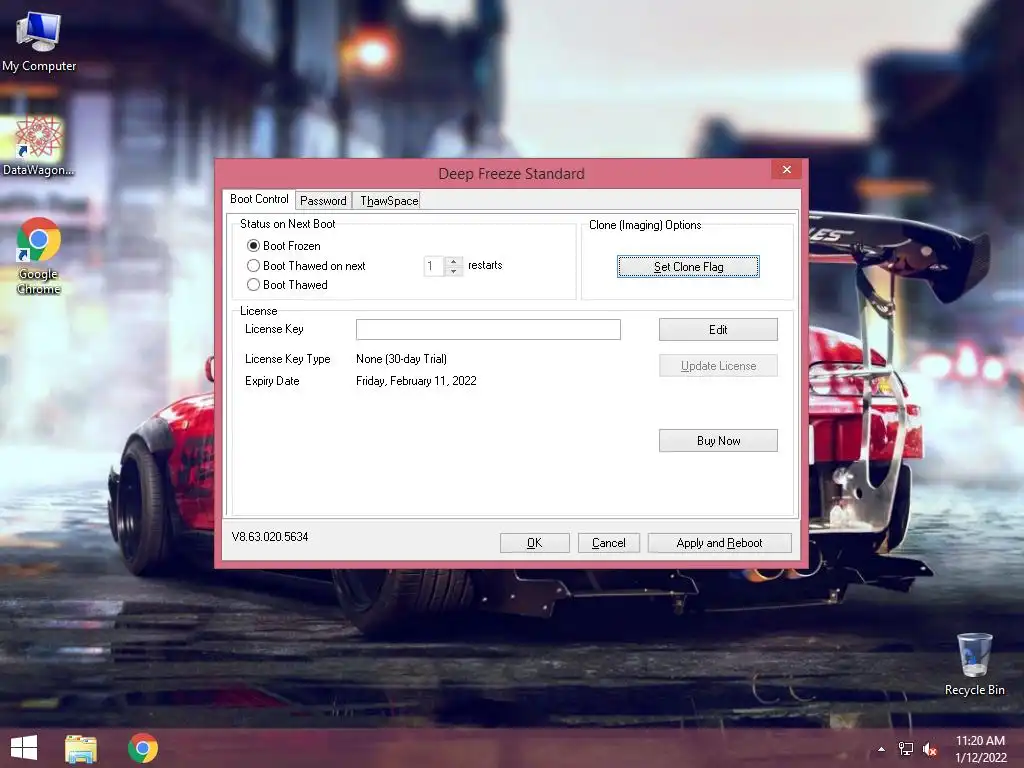Viewport: 1024px width, 768px height.
Task: Select the Boot Frozen option
Action: (x=283, y=246)
